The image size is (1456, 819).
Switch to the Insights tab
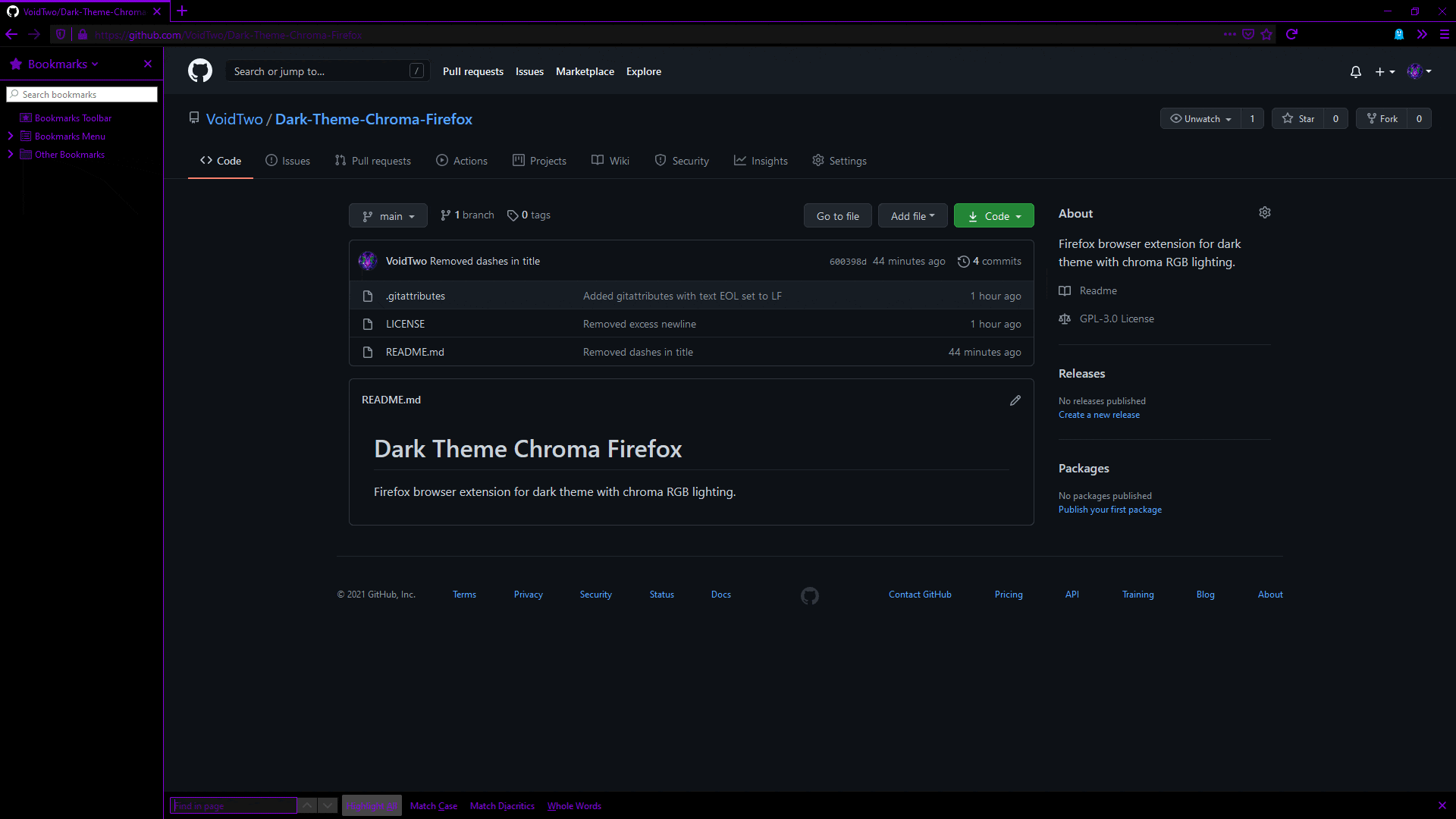(761, 161)
